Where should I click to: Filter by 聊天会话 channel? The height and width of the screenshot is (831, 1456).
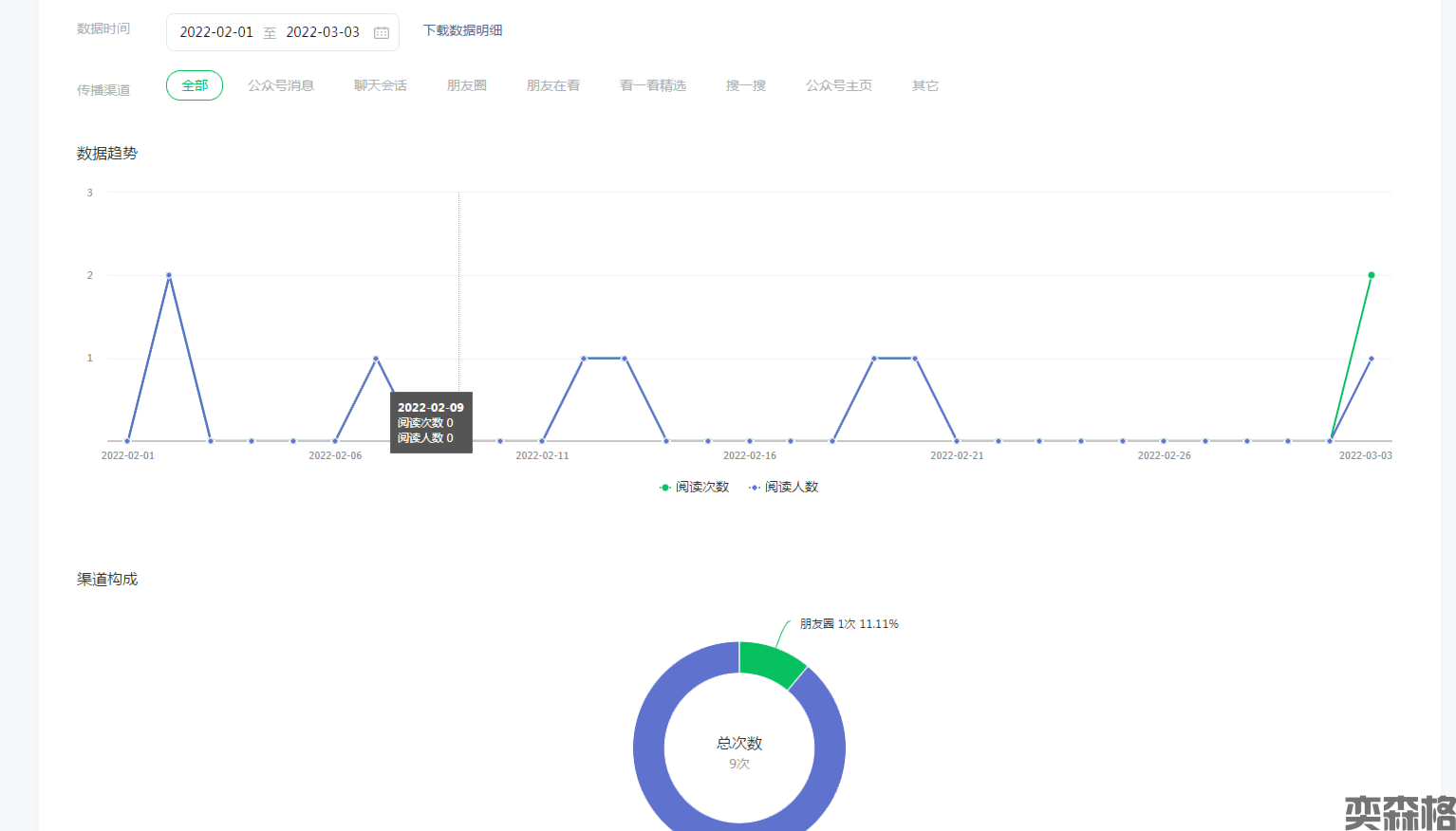tap(381, 85)
